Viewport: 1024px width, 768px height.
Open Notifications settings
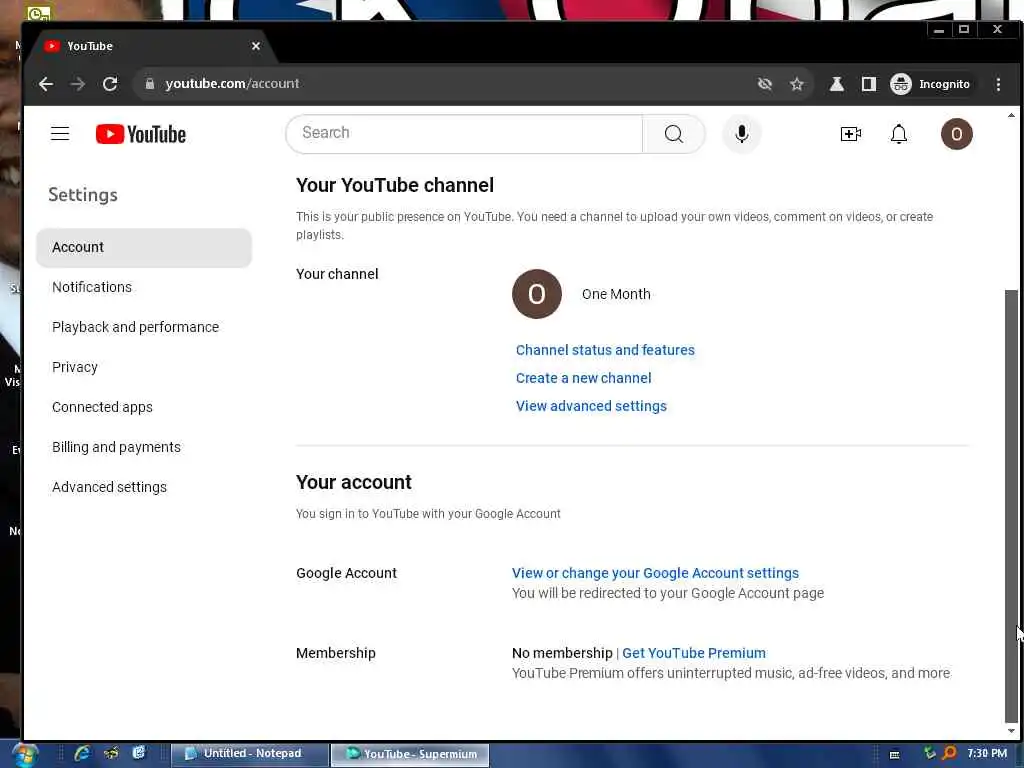click(91, 287)
